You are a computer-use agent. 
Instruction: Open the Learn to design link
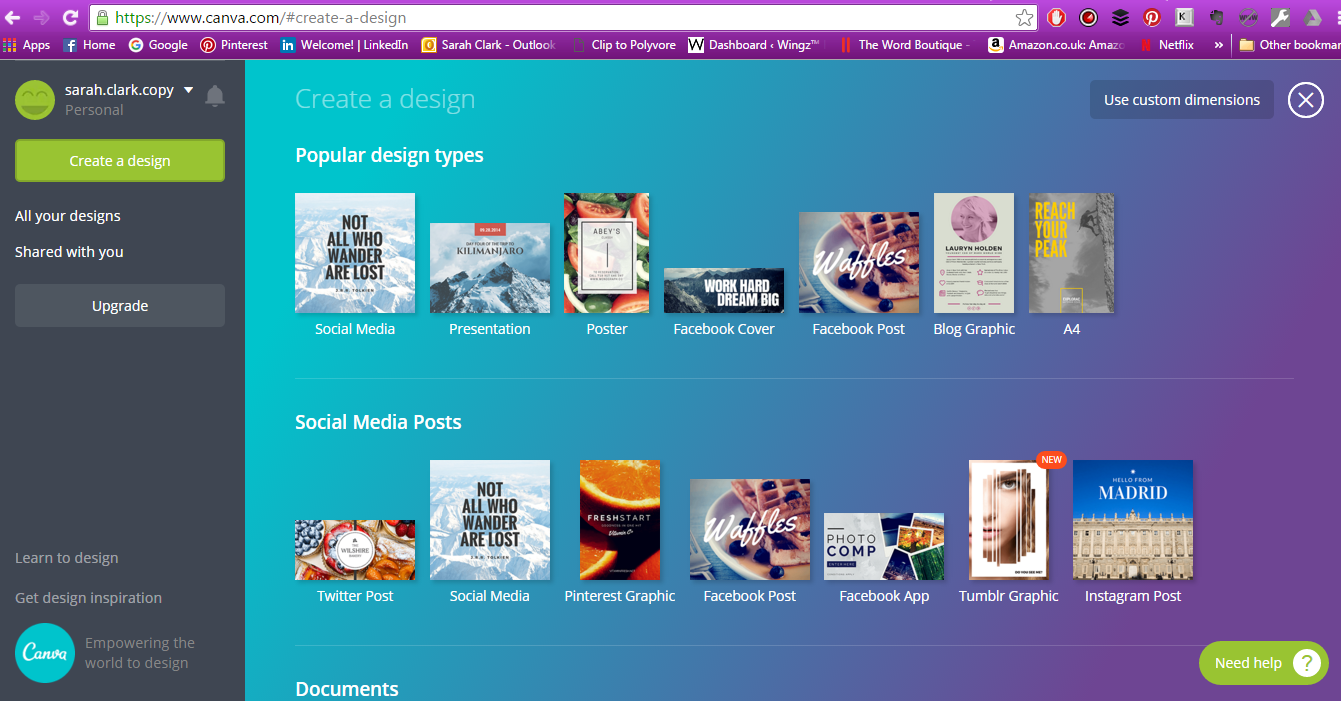click(x=67, y=558)
